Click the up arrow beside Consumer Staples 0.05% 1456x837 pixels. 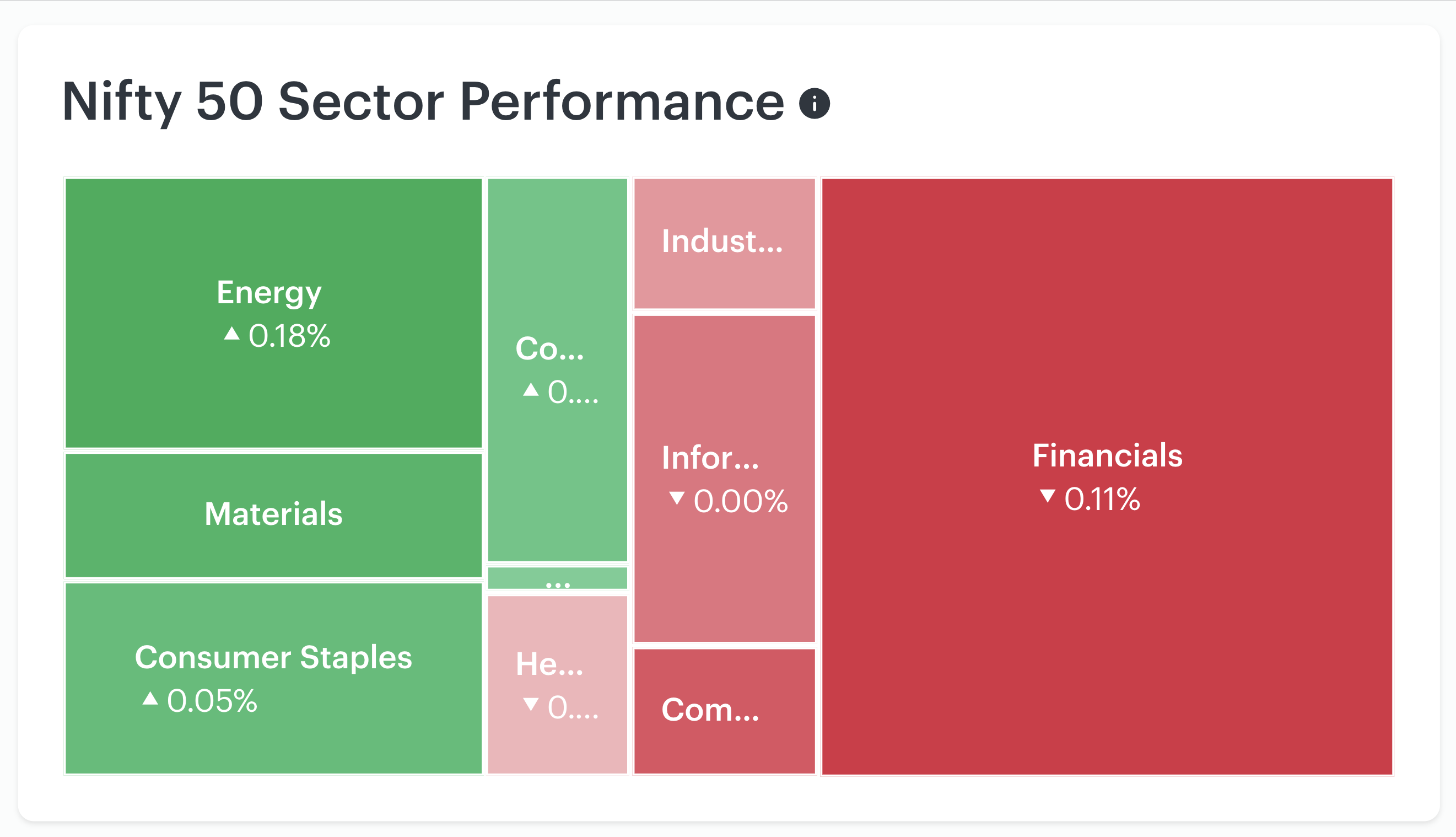coord(150,698)
